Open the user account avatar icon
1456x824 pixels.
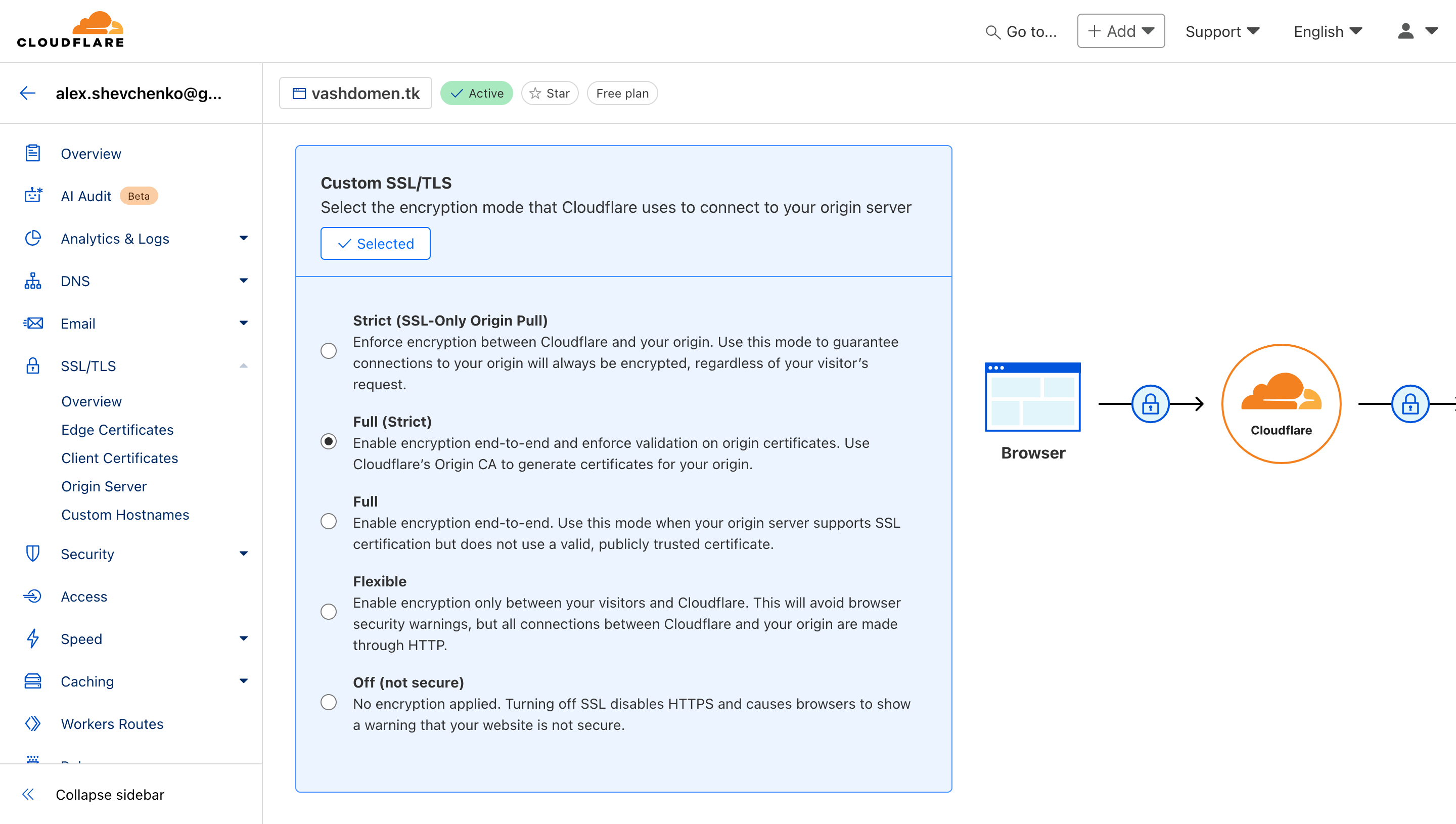pos(1405,31)
